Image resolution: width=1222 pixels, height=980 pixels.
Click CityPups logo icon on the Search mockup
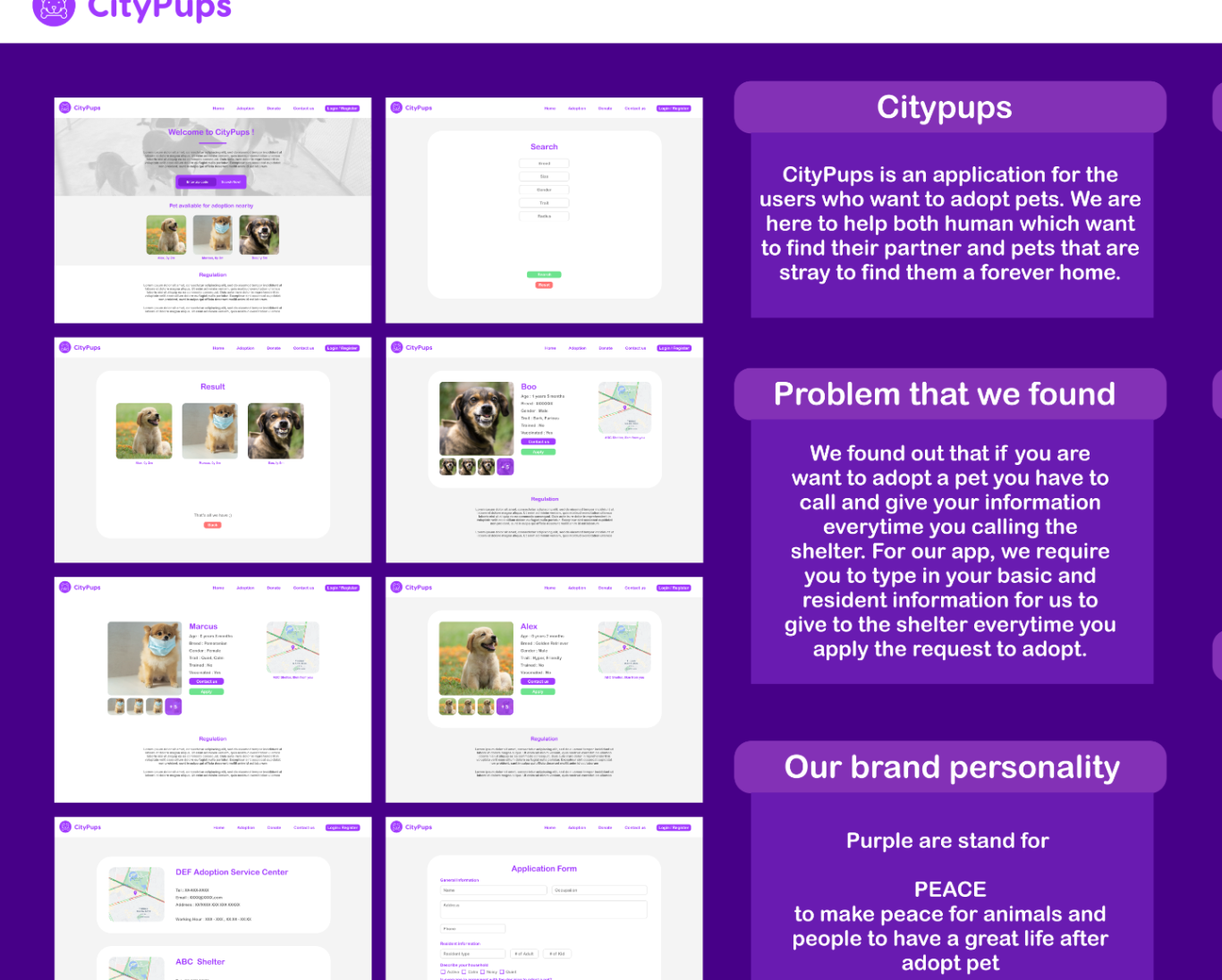click(x=396, y=107)
